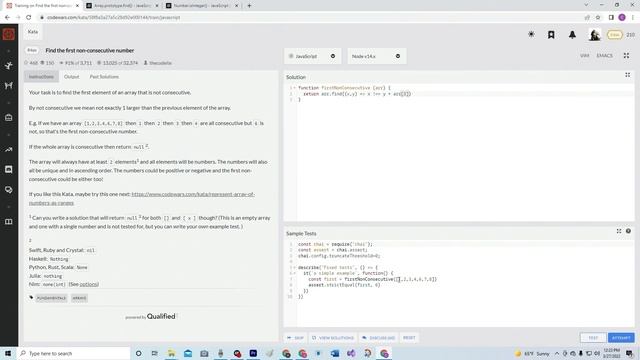Viewport: 640px width, 360px height.
Task: Switch to the Output tab
Action: point(71,77)
